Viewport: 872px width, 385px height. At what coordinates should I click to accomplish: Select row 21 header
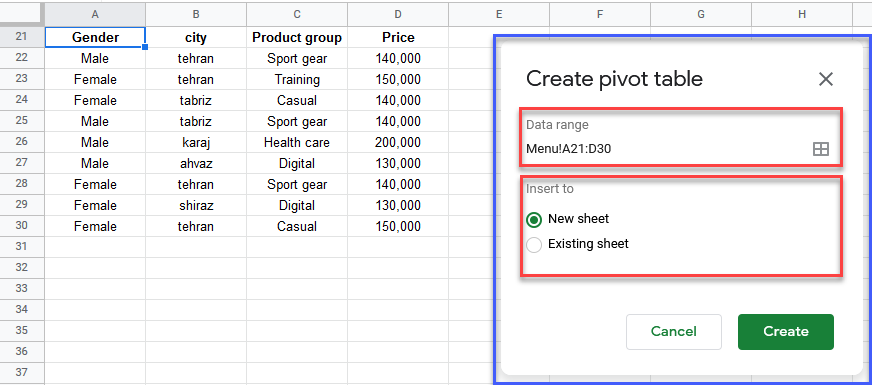(22, 37)
